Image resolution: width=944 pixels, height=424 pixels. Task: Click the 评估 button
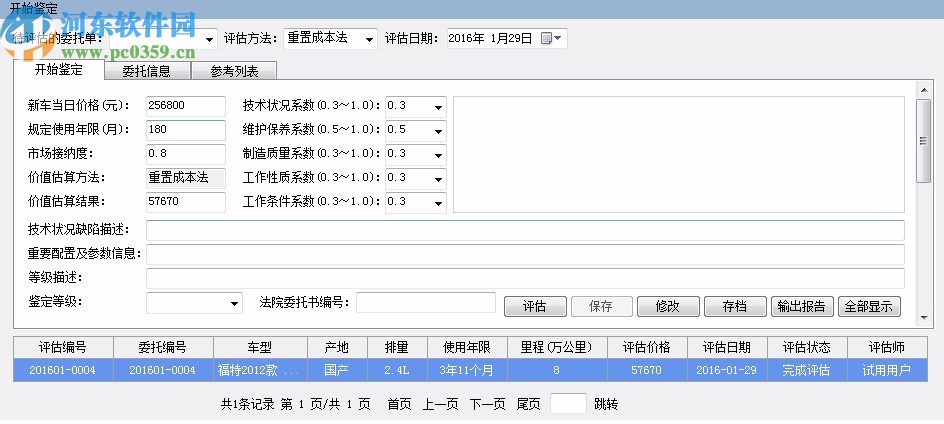pyautogui.click(x=535, y=307)
